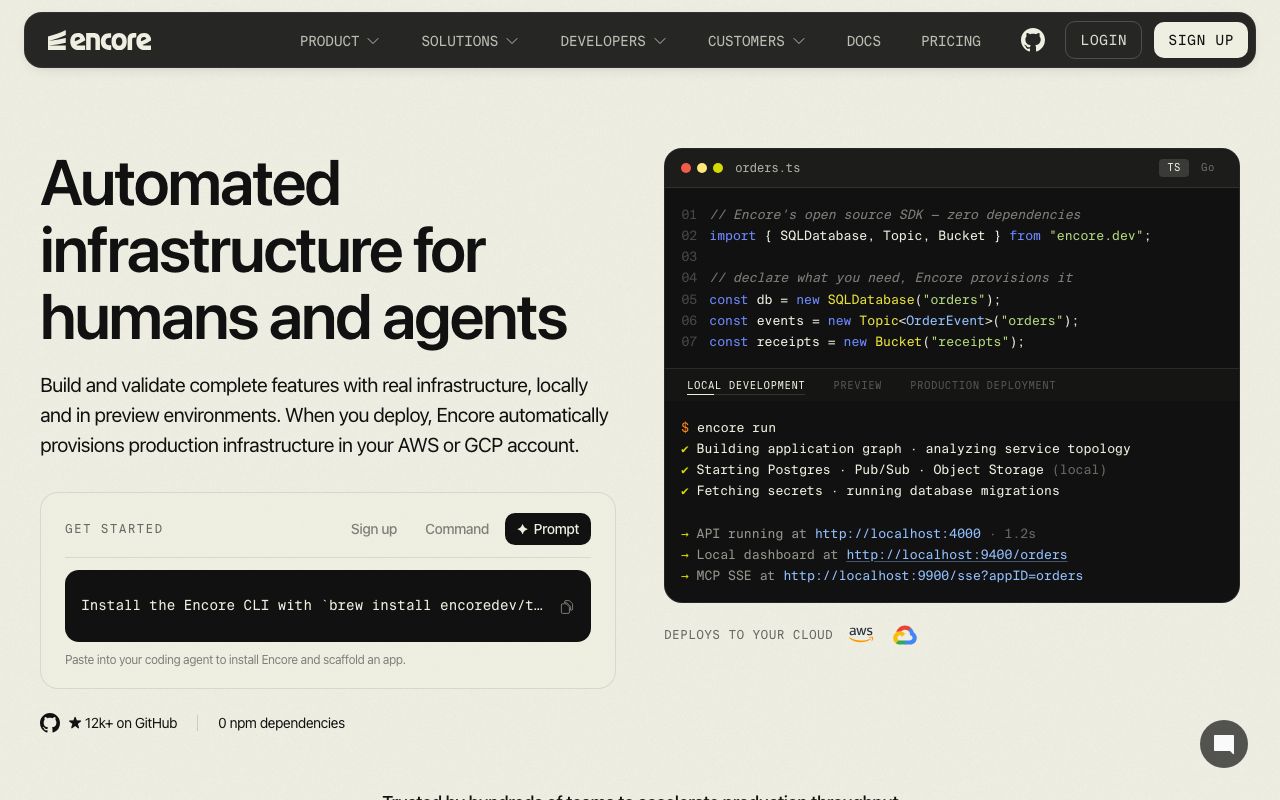Select the Preview tab
The width and height of the screenshot is (1280, 800).
(858, 385)
